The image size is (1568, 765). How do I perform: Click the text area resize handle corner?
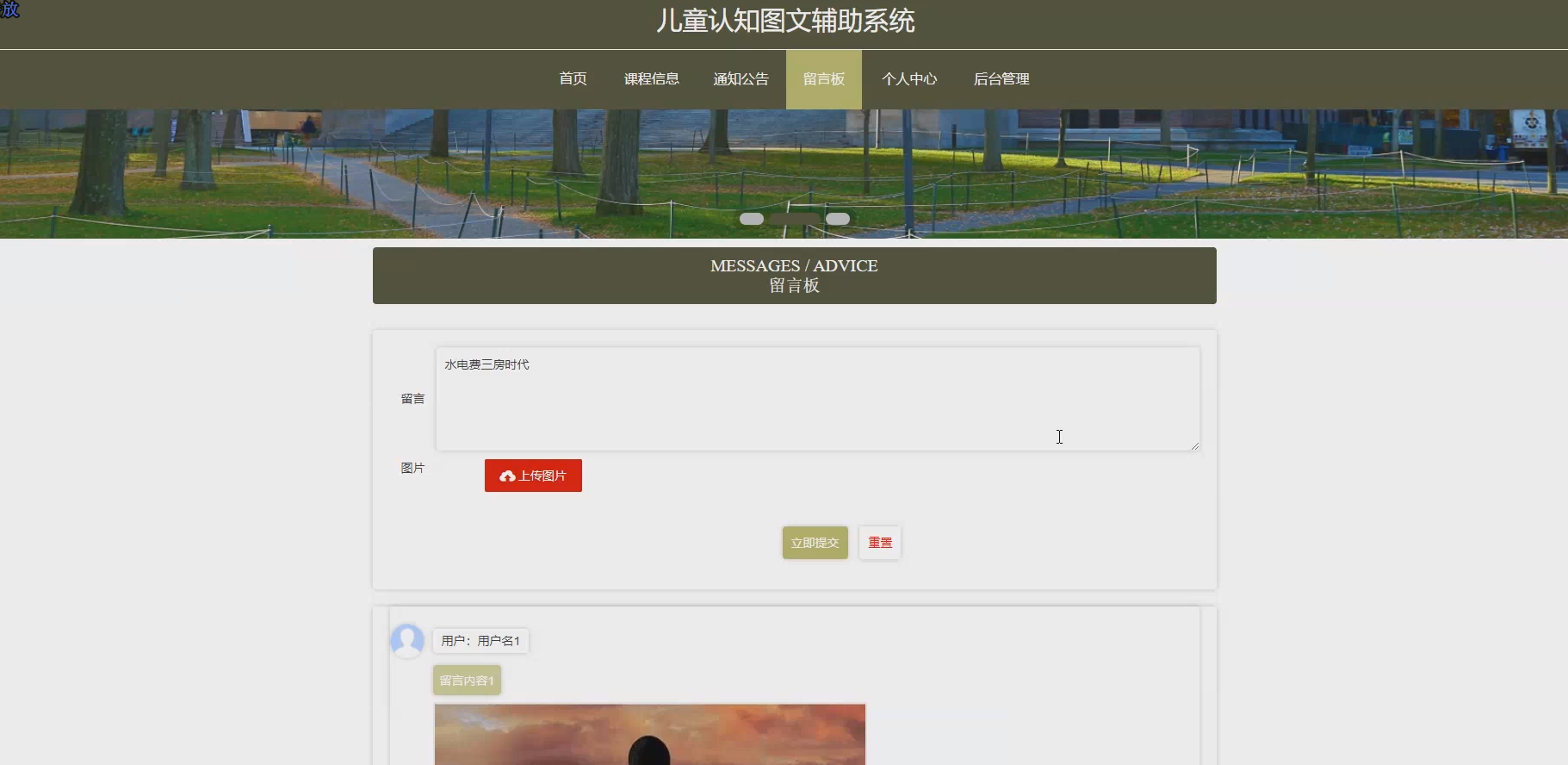pos(1194,445)
